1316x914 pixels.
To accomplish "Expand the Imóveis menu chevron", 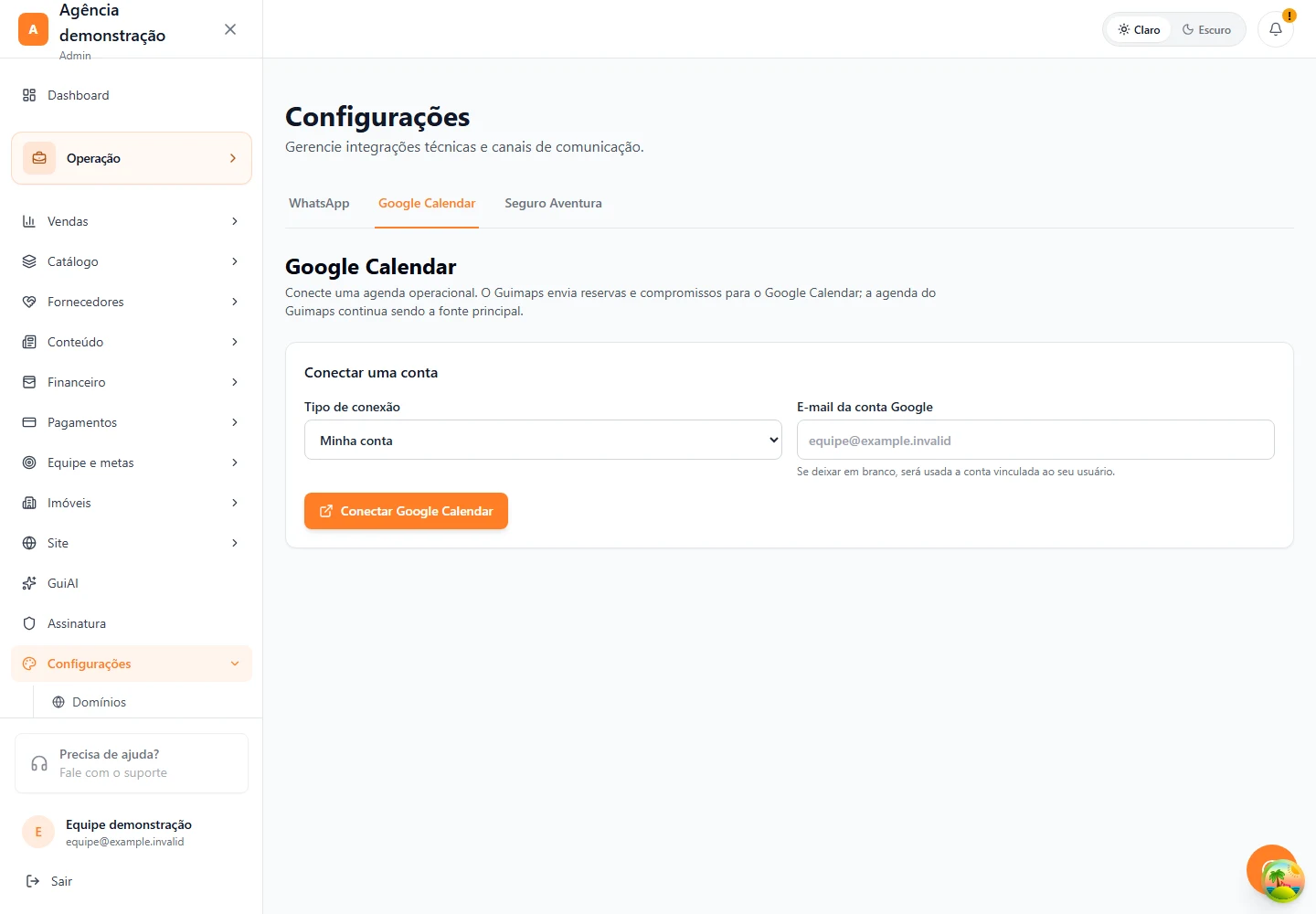I will pos(235,503).
